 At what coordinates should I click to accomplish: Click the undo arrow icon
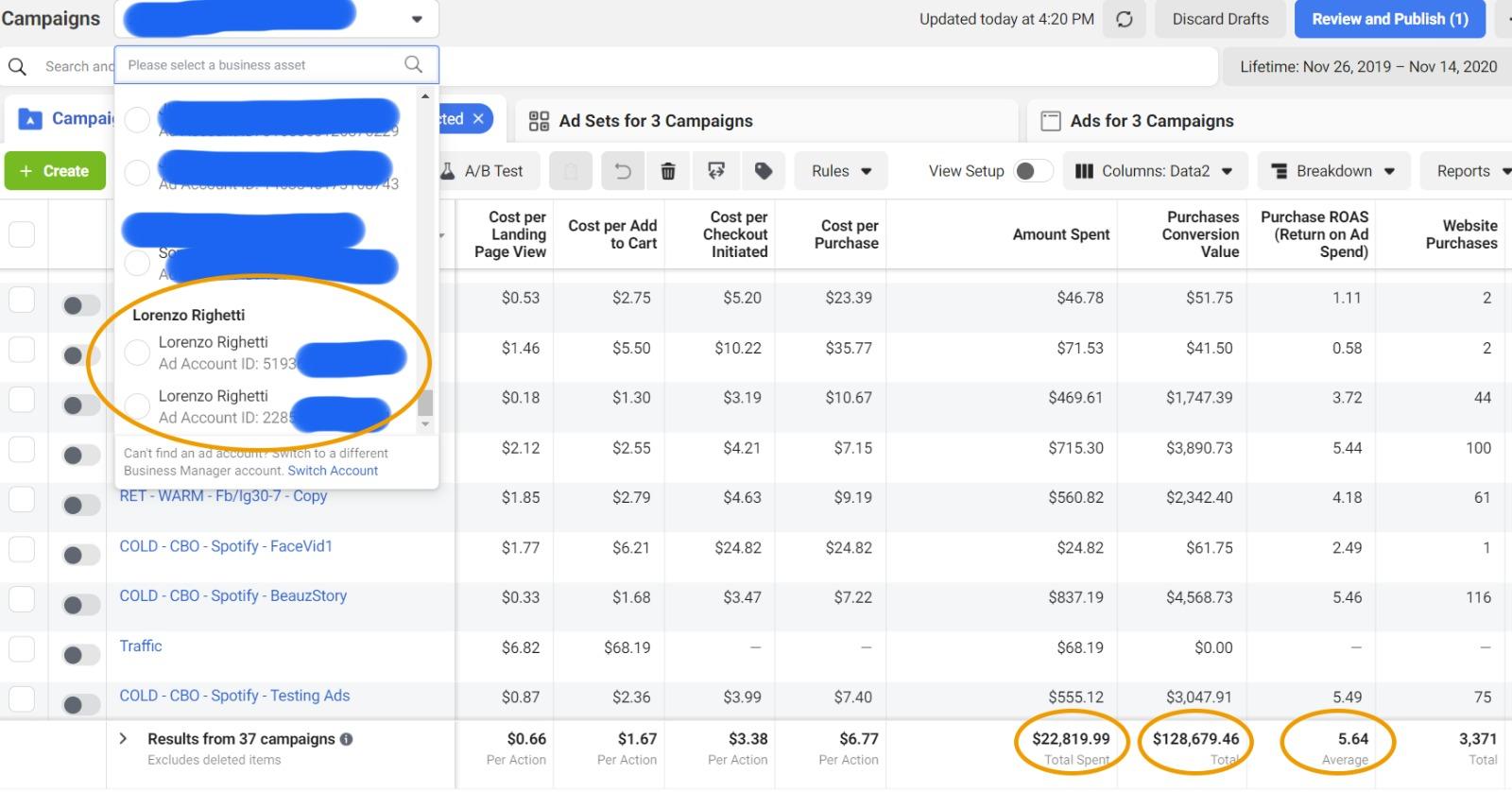point(622,171)
